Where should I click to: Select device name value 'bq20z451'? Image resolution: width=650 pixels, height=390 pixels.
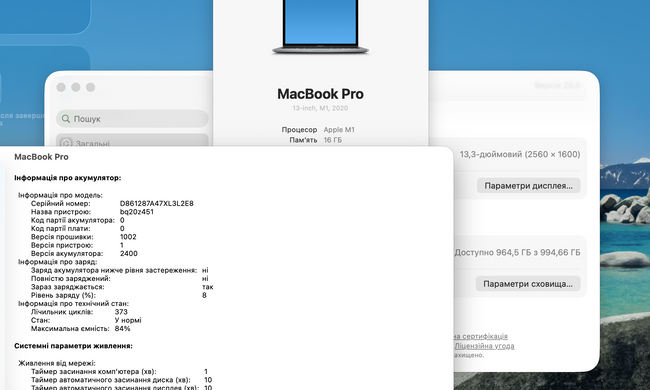137,212
